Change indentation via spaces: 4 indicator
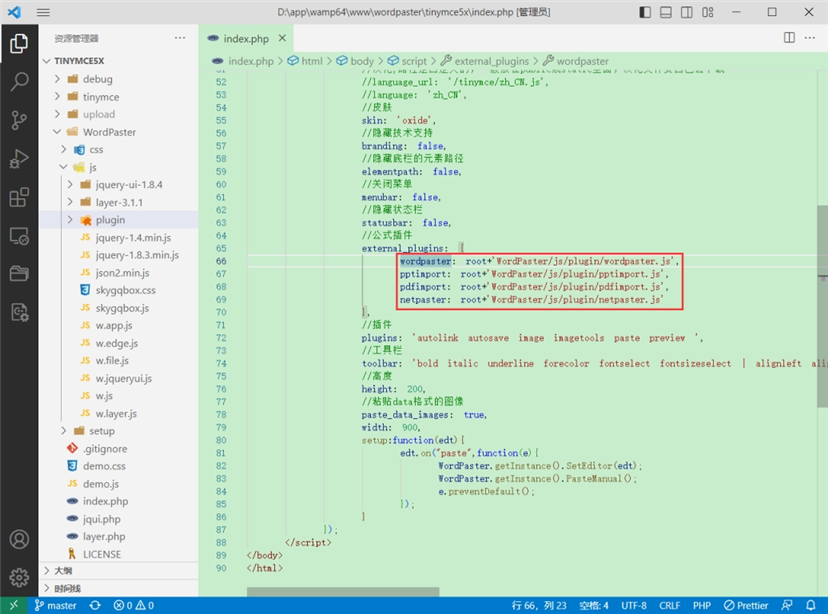828x614 pixels. pyautogui.click(x=594, y=605)
